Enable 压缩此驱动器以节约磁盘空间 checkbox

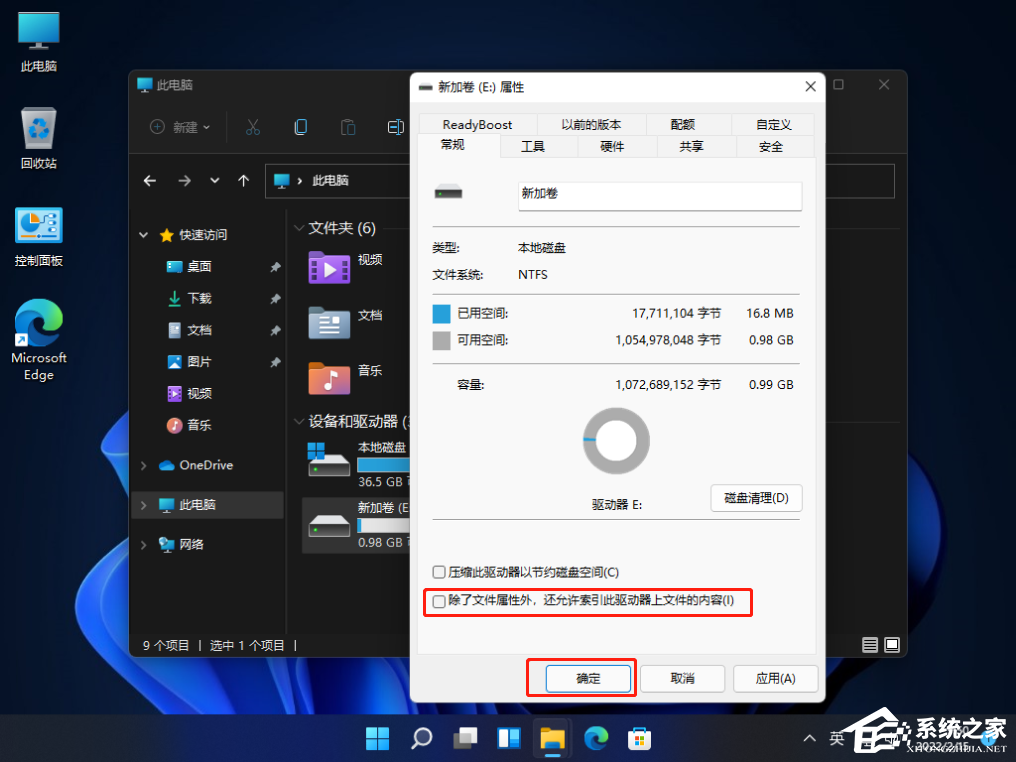click(x=439, y=572)
